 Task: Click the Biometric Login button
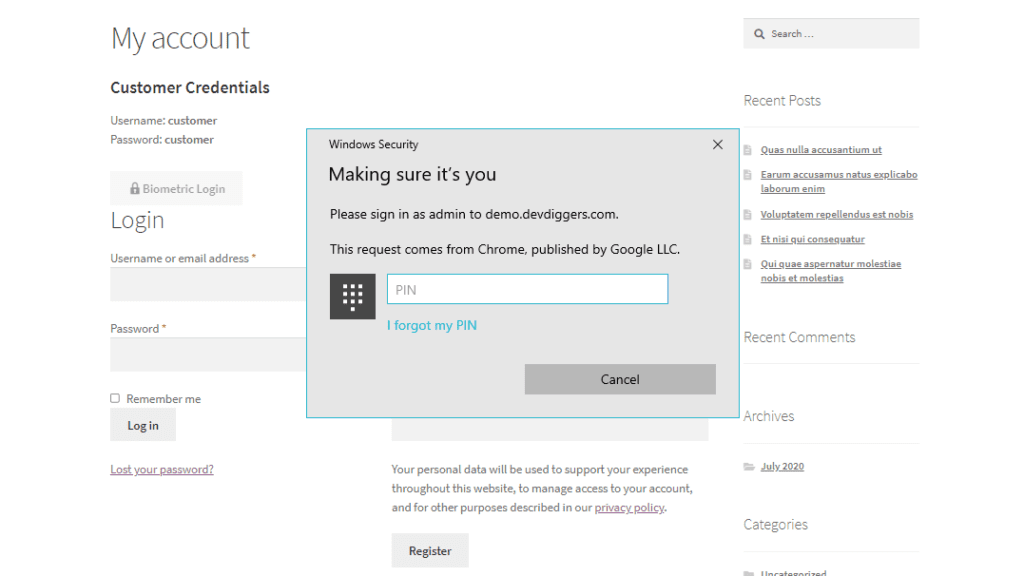pyautogui.click(x=176, y=188)
